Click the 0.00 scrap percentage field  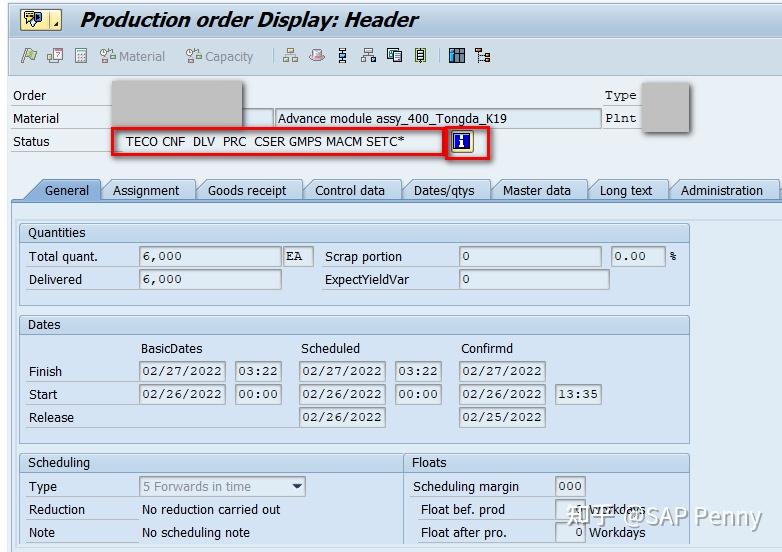coord(638,256)
